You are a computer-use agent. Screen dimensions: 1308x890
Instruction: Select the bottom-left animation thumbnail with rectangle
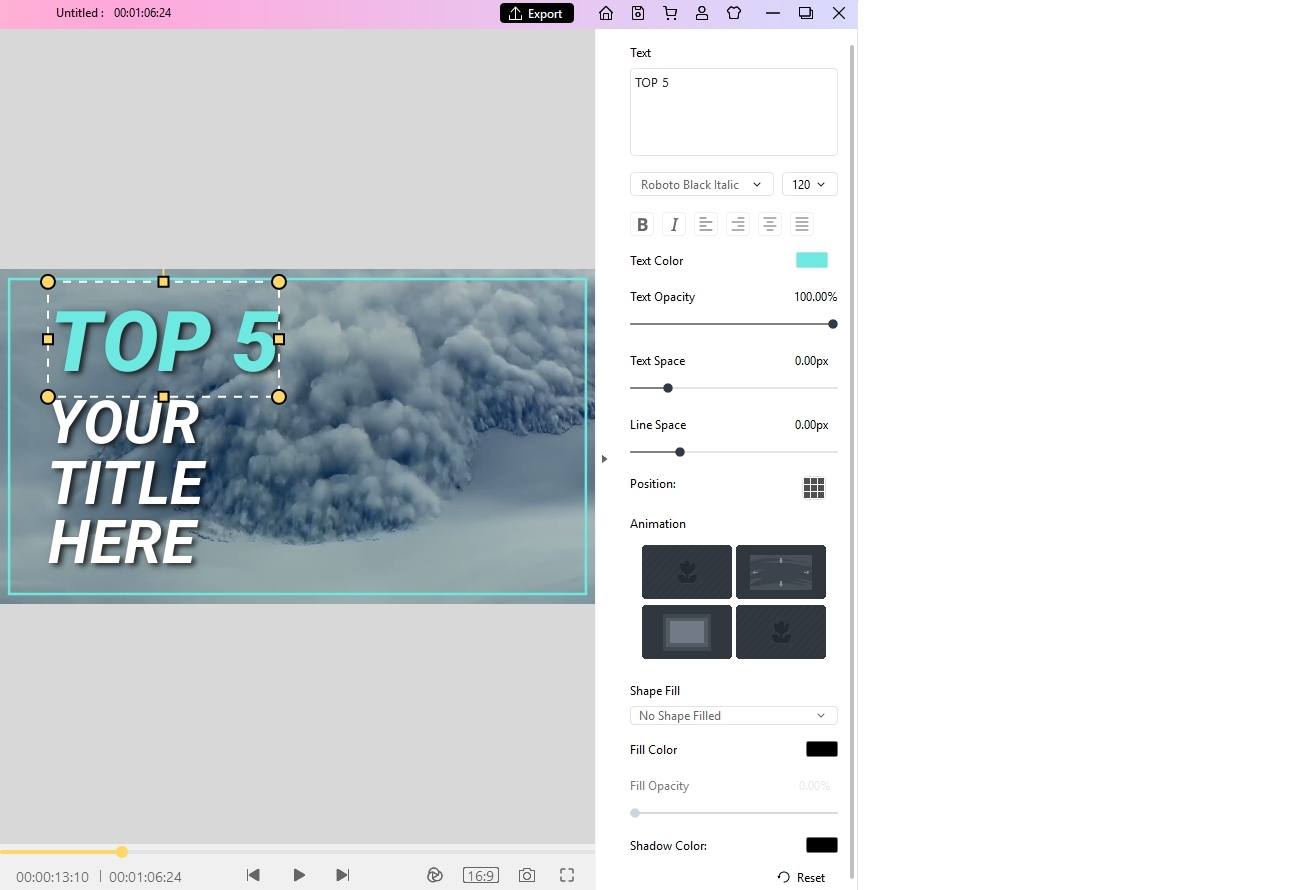click(687, 632)
